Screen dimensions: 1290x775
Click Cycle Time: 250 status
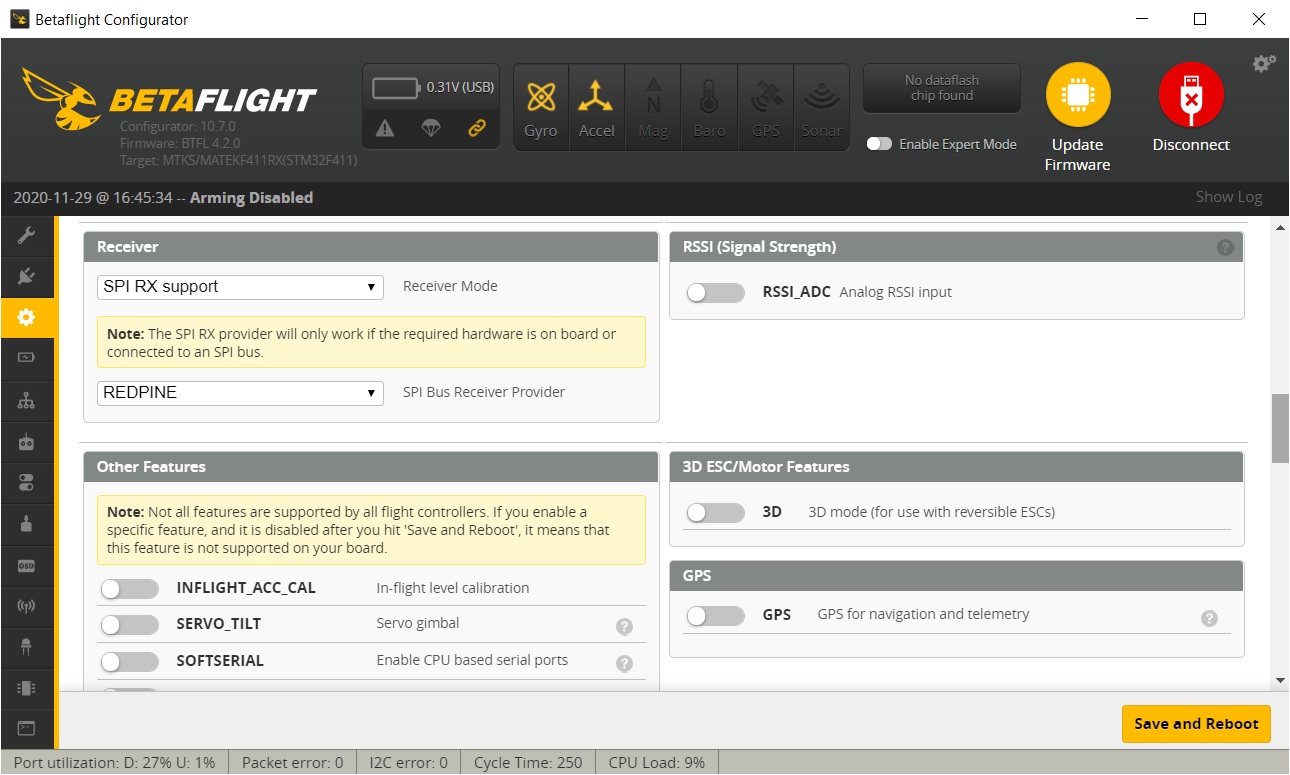528,763
